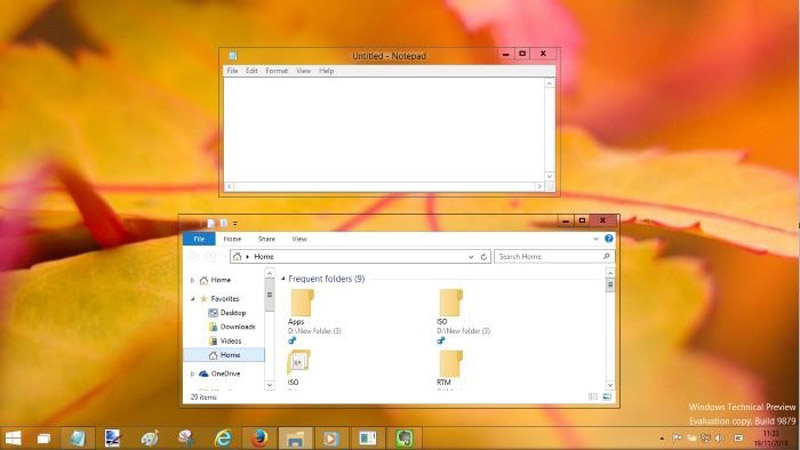Screen dimensions: 800x450
Task: Open Internet Explorer from the taskbar
Action: click(223, 438)
